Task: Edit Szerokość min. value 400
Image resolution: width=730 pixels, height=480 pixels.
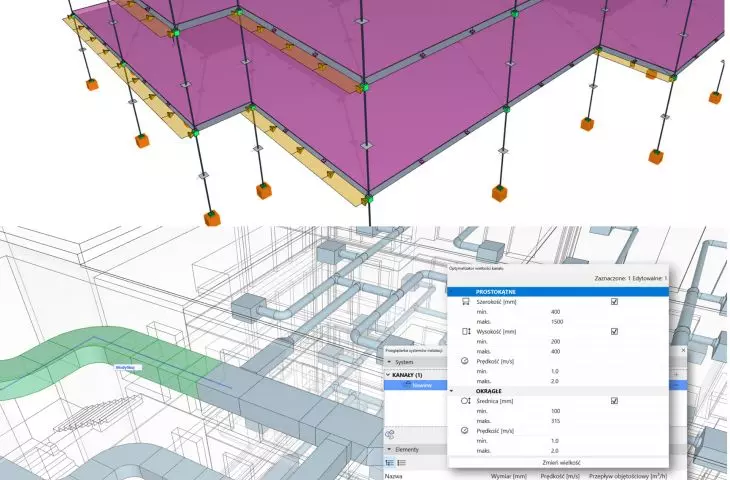Action: (x=555, y=312)
